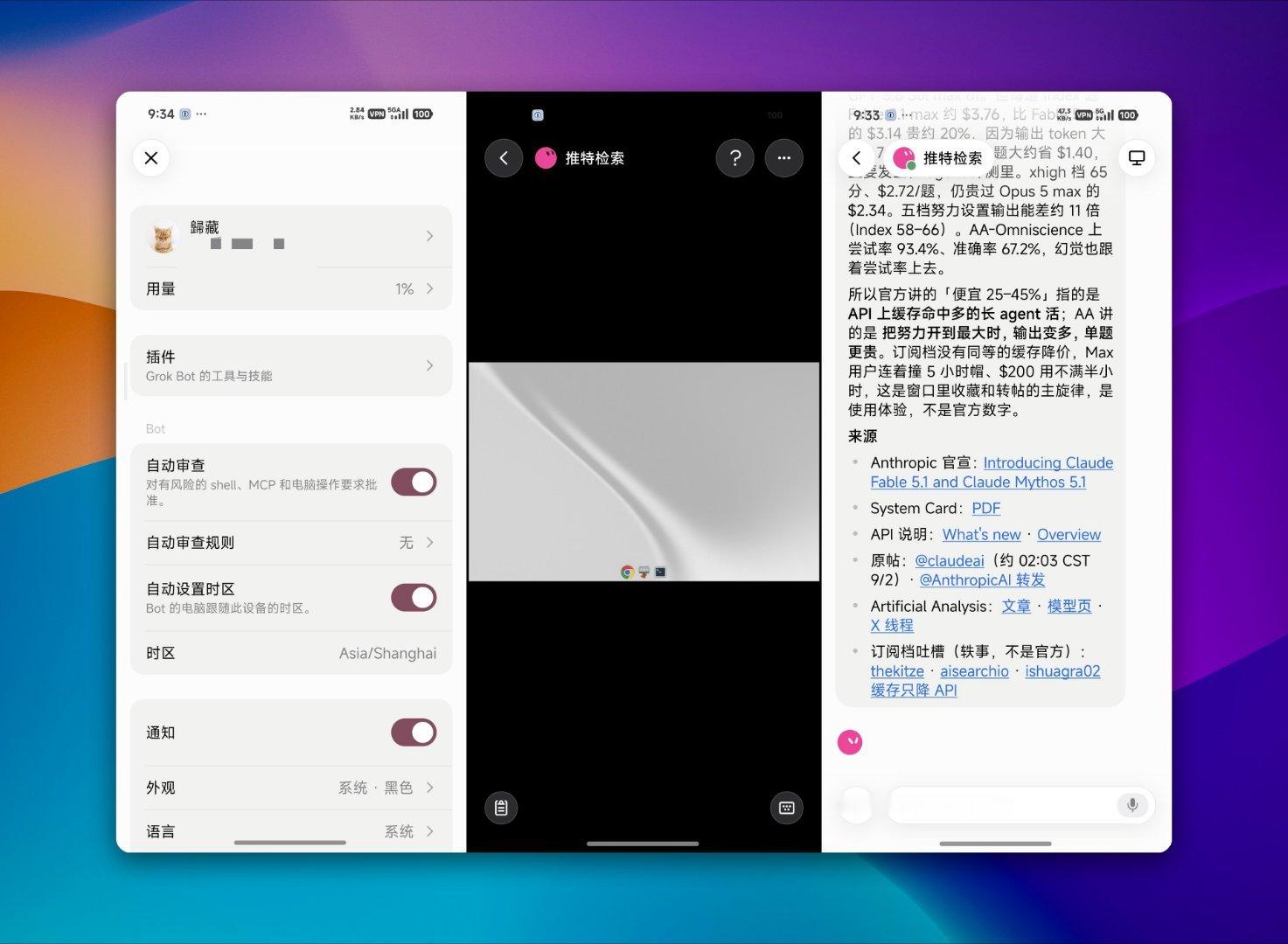The image size is (1288, 944).
Task: Tap the cat avatar on 歸藏 profile
Action: pos(162,237)
